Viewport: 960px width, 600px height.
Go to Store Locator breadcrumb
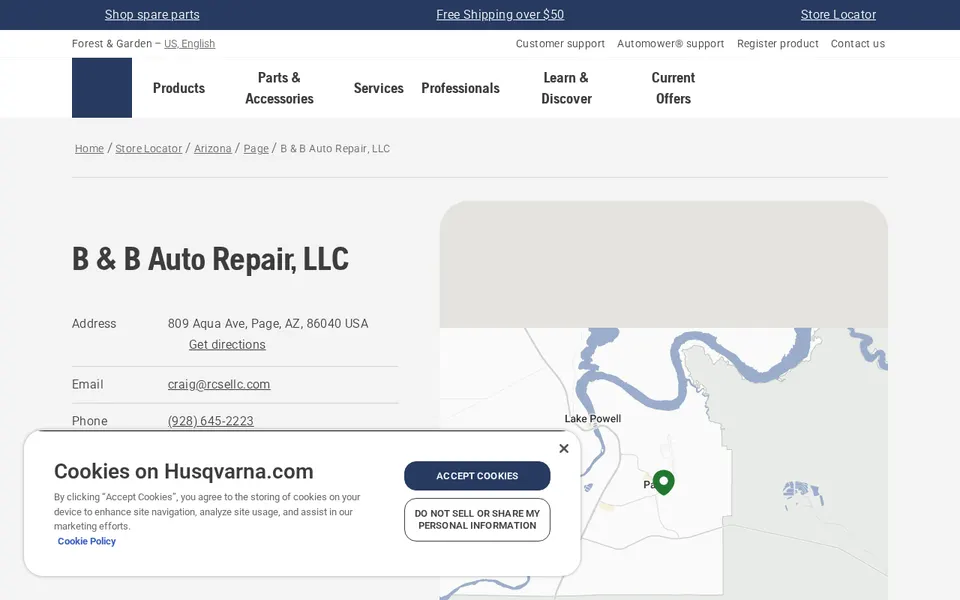(x=149, y=148)
